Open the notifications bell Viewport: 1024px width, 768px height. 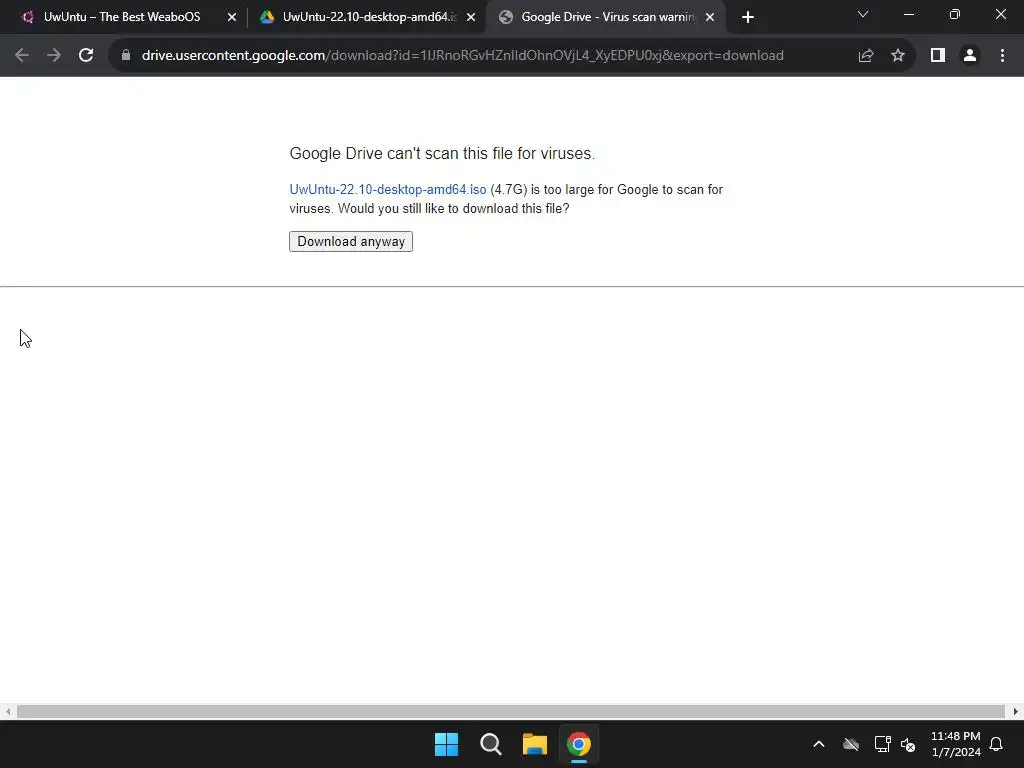point(997,744)
